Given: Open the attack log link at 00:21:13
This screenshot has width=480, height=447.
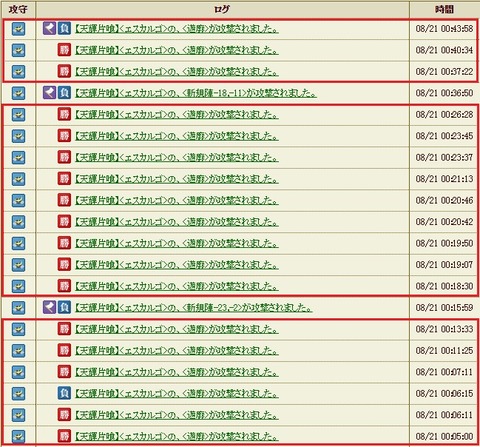Looking at the screenshot, I should tap(176, 179).
